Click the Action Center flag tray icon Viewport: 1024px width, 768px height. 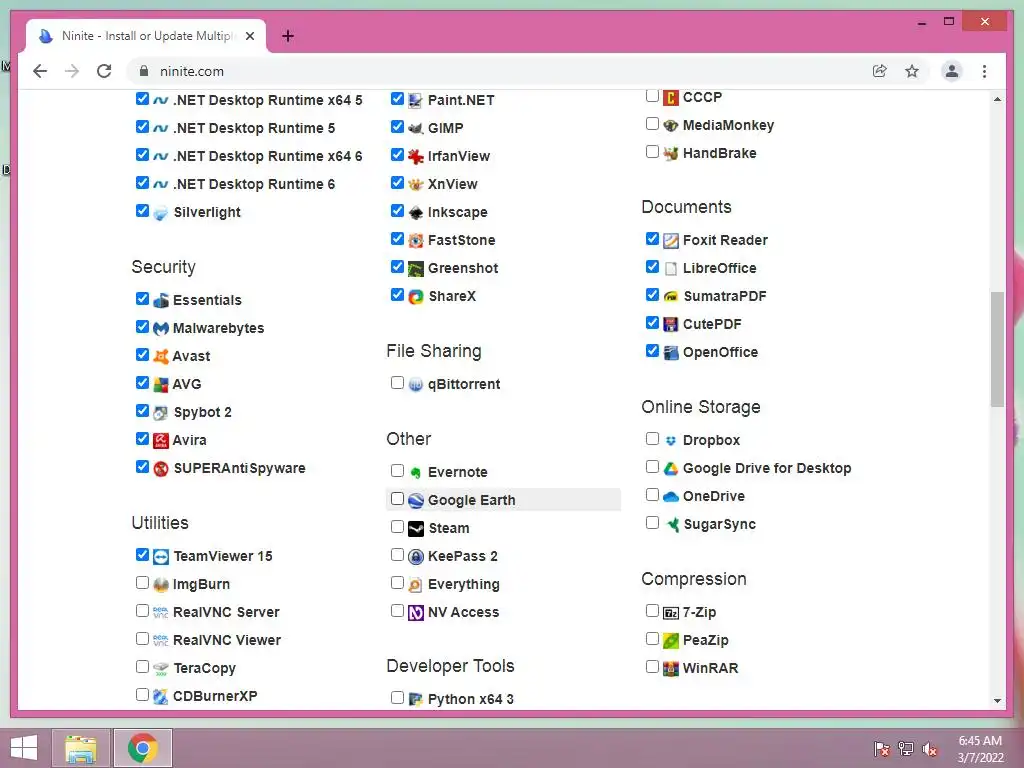click(x=882, y=749)
